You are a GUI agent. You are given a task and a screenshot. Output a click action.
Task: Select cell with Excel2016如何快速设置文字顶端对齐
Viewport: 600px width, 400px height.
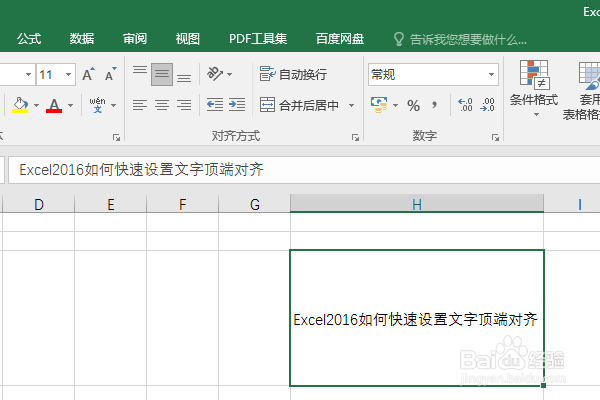[417, 318]
